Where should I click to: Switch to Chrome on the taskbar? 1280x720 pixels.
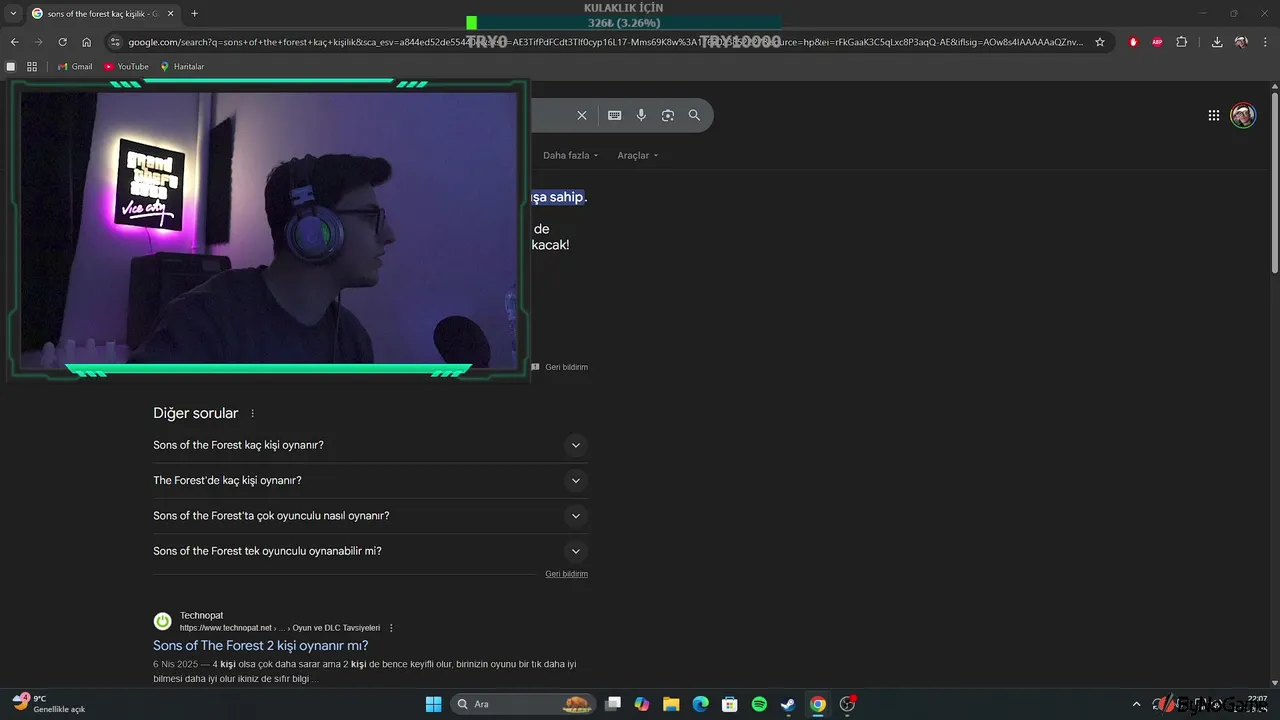[x=818, y=704]
